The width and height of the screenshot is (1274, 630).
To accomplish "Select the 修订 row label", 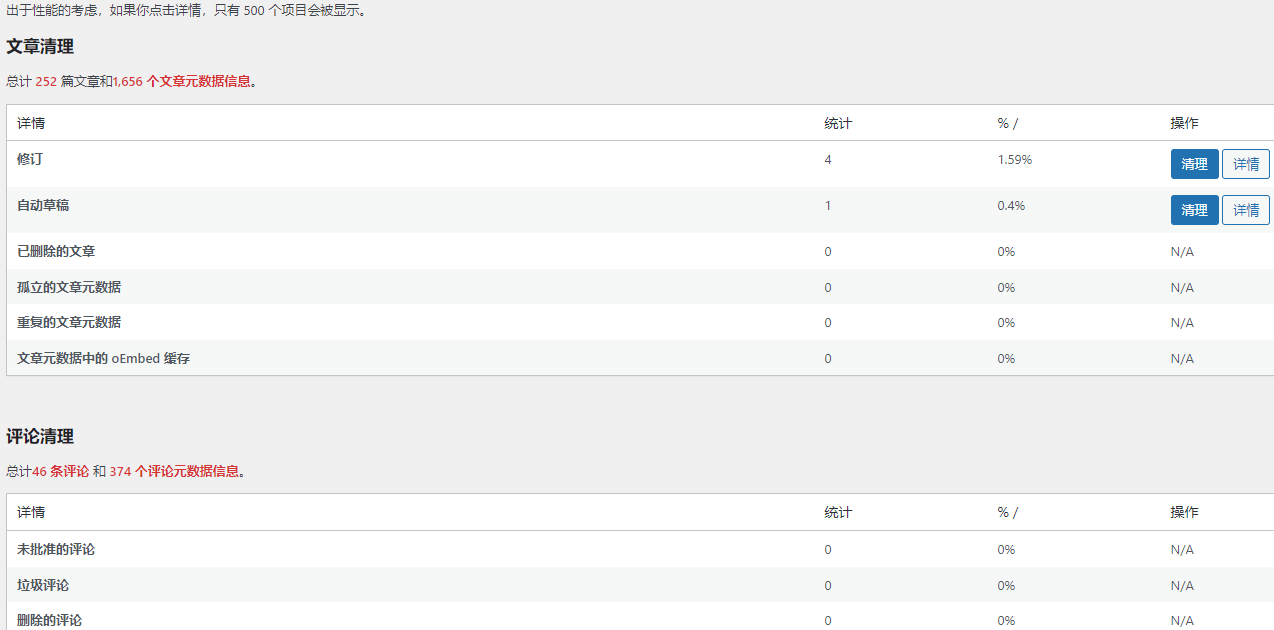I will click(30, 159).
